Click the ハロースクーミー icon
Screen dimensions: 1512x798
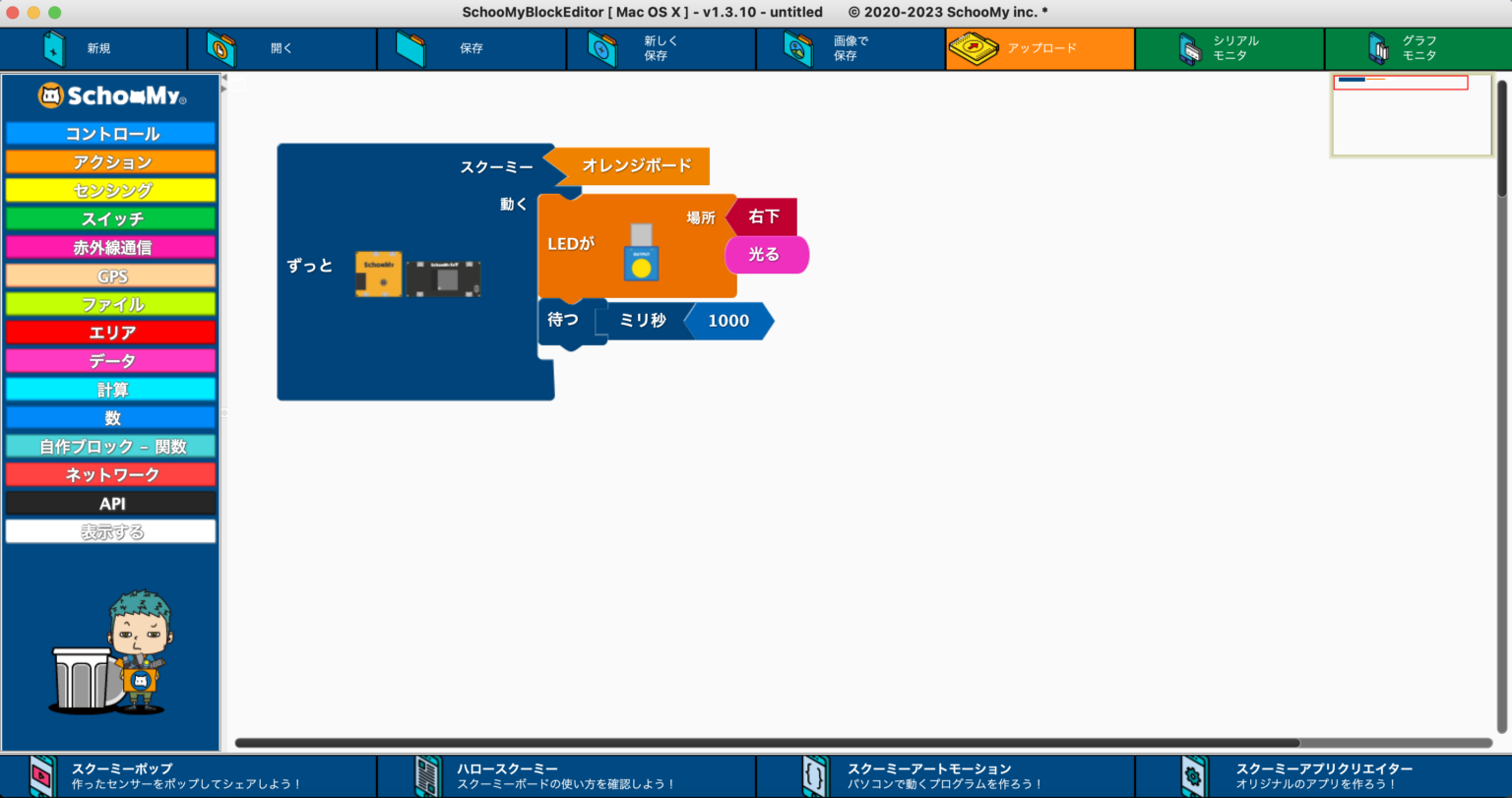(x=427, y=776)
